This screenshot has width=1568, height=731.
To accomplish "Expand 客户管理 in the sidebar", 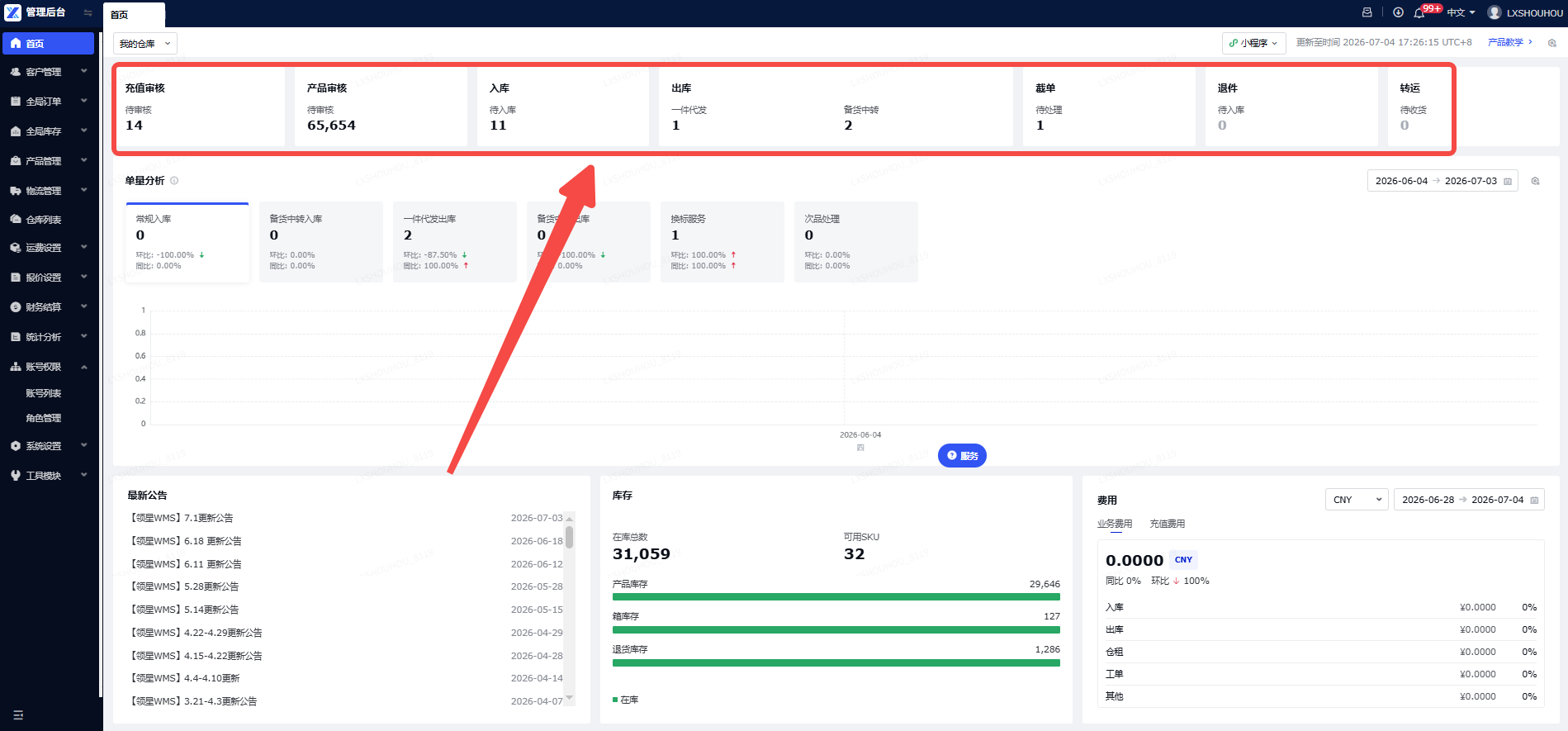I will 48,72.
